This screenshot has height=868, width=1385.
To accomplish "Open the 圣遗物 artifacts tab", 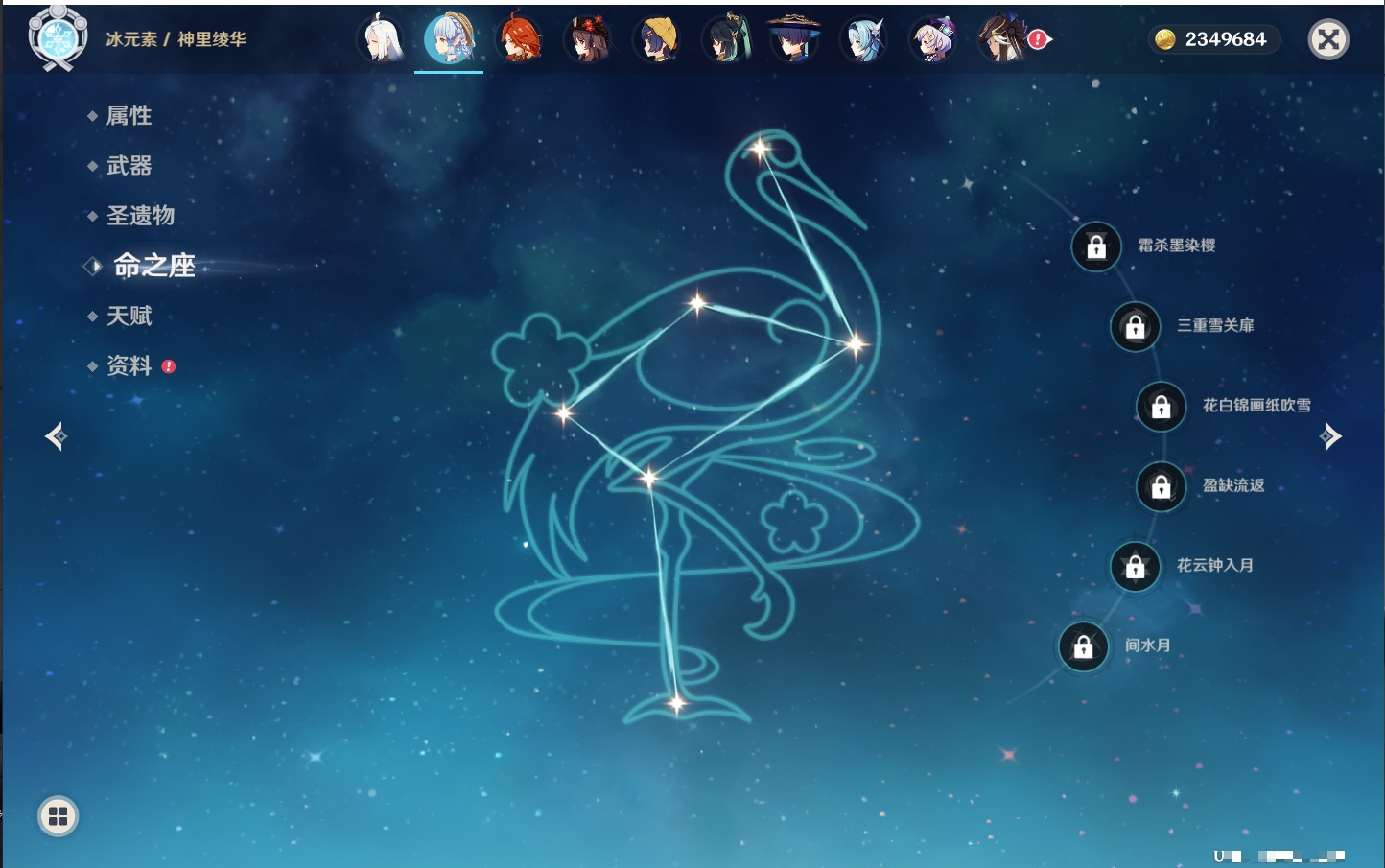I will pyautogui.click(x=140, y=216).
